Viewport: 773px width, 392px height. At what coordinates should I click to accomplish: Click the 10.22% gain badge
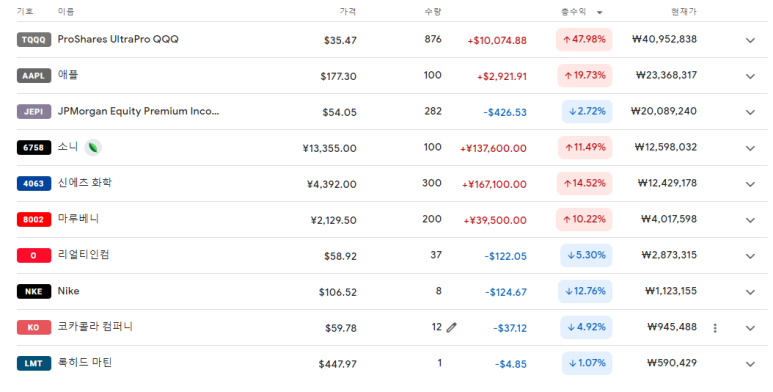point(584,219)
